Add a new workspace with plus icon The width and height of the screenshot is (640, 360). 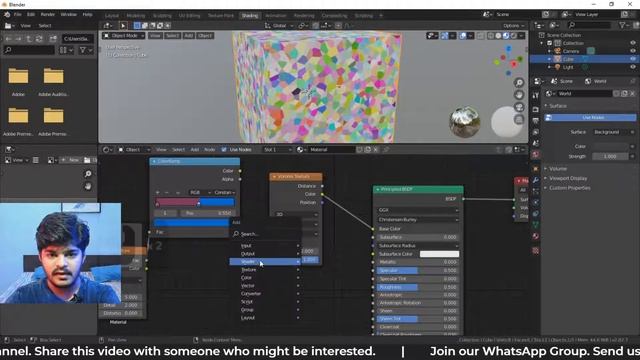(381, 16)
